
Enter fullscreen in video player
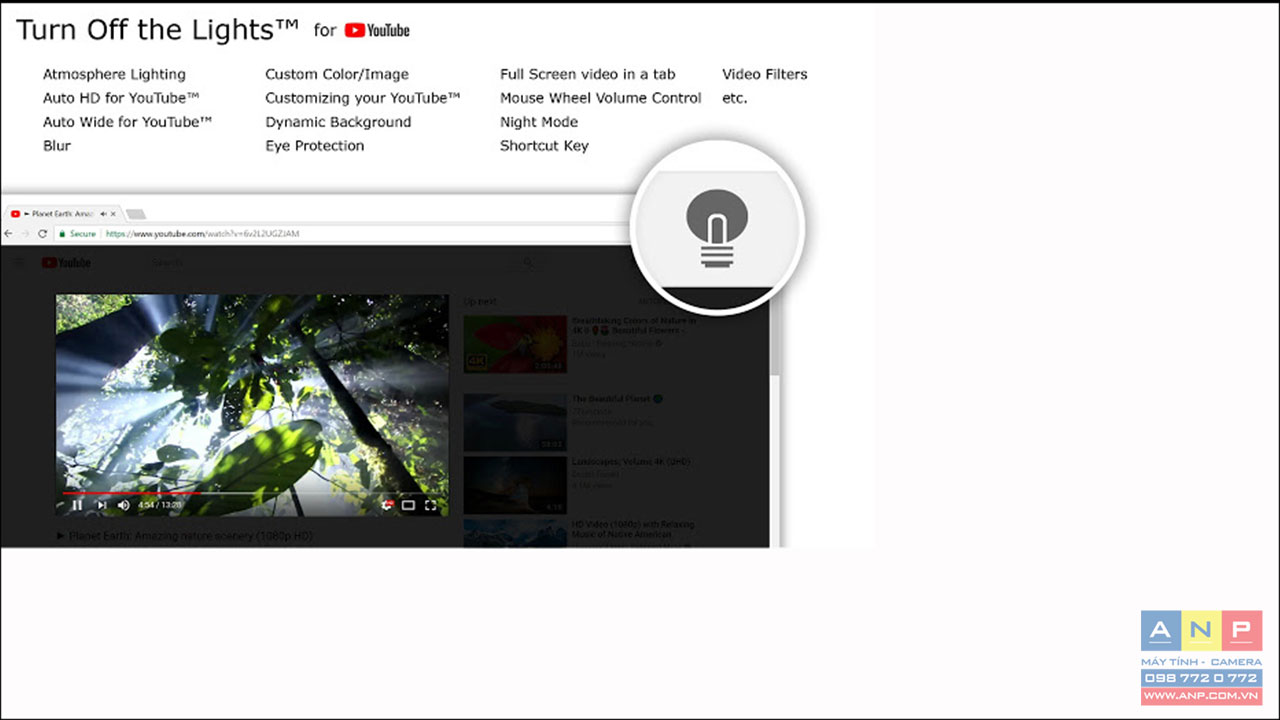pos(430,505)
